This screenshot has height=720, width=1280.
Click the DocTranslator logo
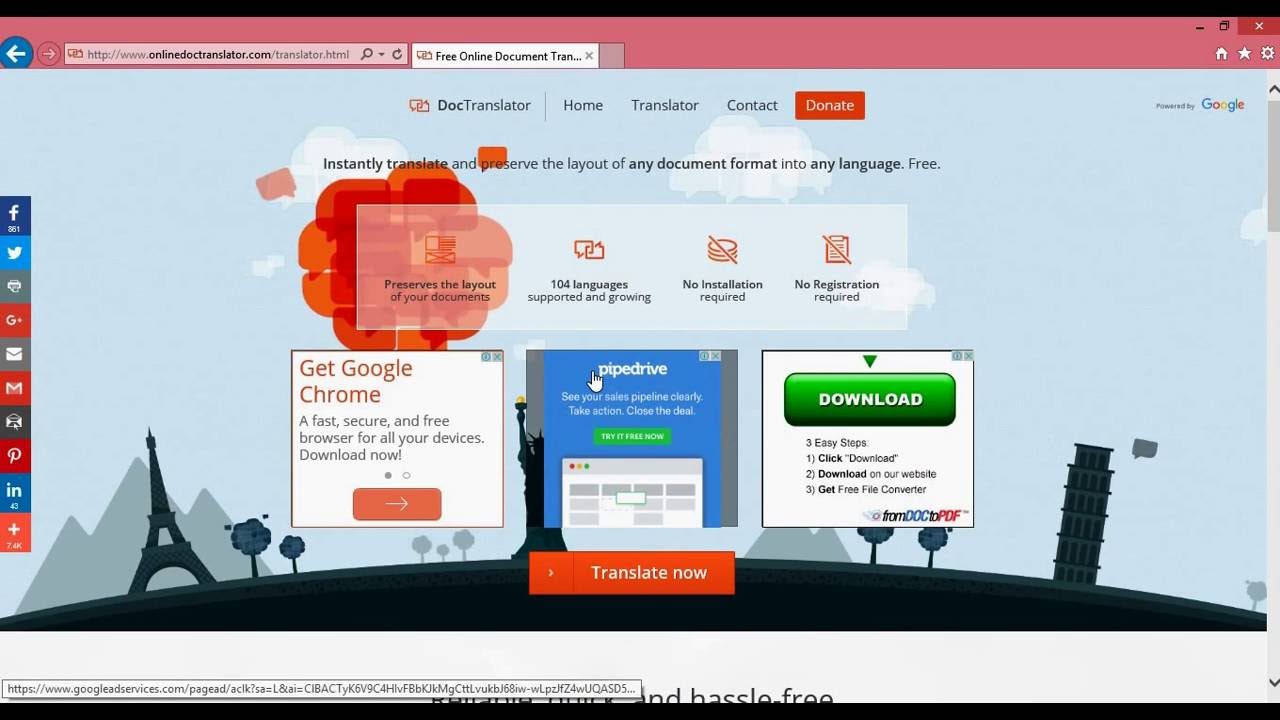pos(470,105)
